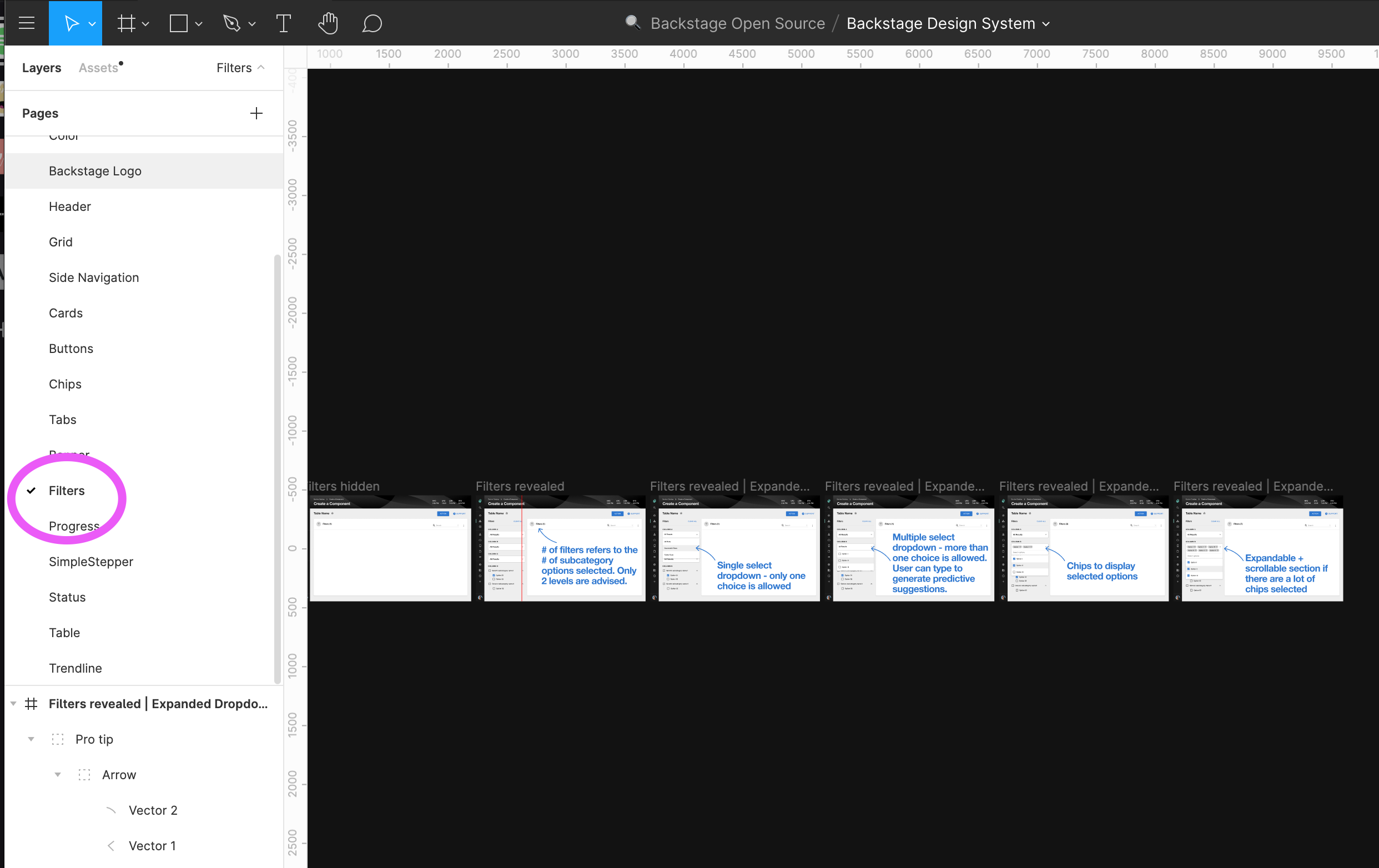
Task: Open the Status page
Action: point(144,597)
